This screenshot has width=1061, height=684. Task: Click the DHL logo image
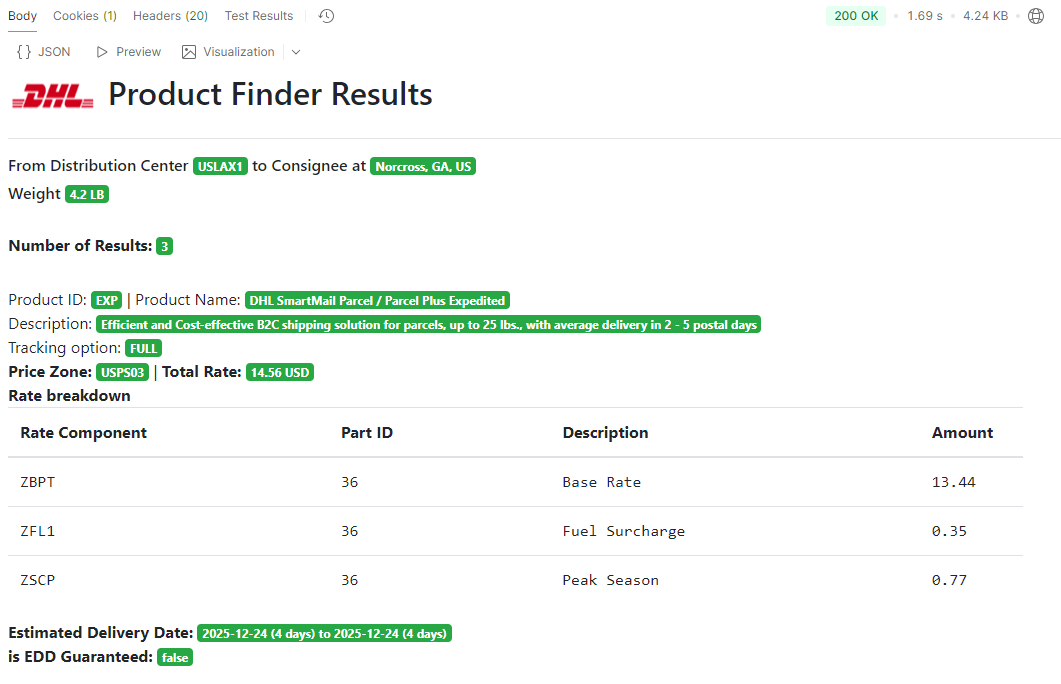(x=53, y=95)
